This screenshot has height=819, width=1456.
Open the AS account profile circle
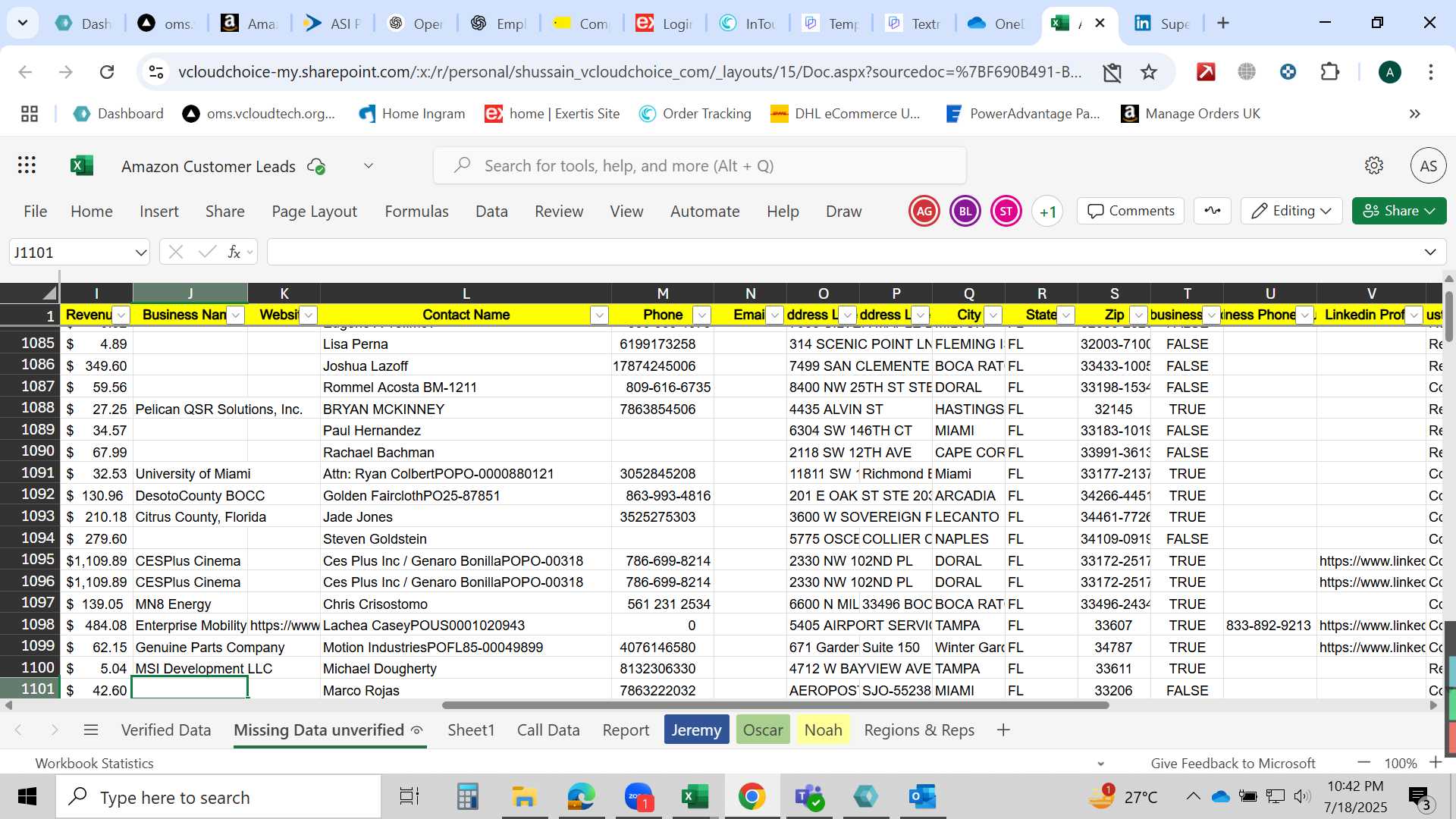pos(1428,165)
